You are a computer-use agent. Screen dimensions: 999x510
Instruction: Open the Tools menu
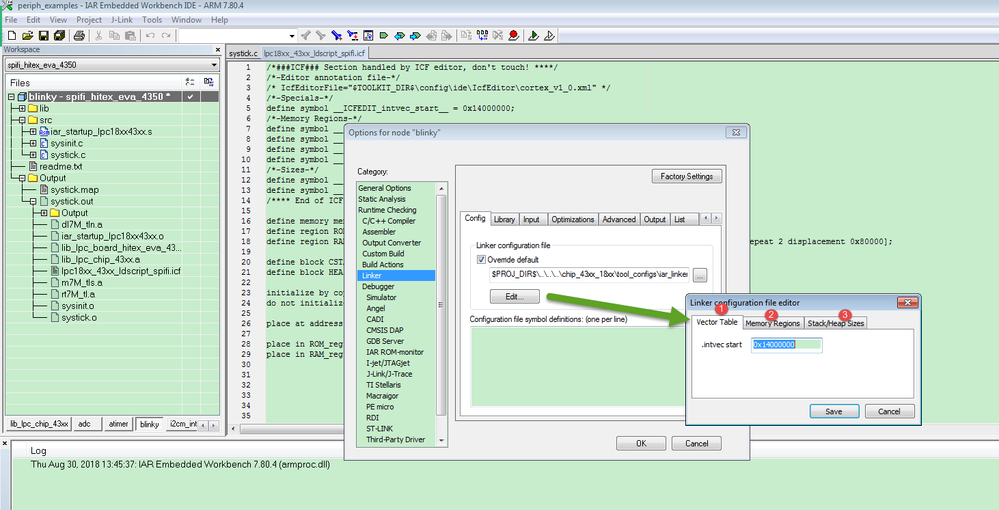pos(152,20)
